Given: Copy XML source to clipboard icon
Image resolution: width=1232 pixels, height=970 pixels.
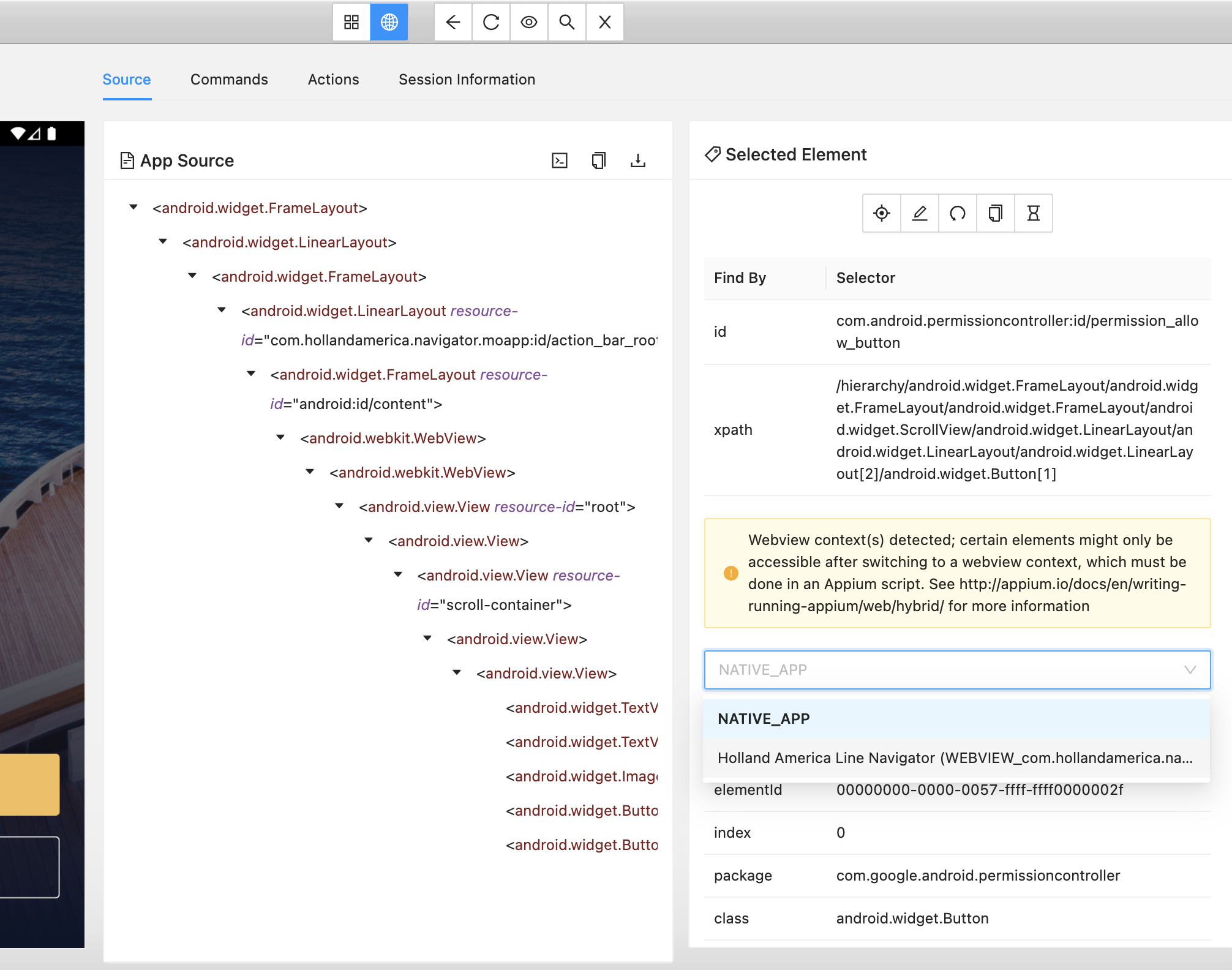Looking at the screenshot, I should coord(599,160).
